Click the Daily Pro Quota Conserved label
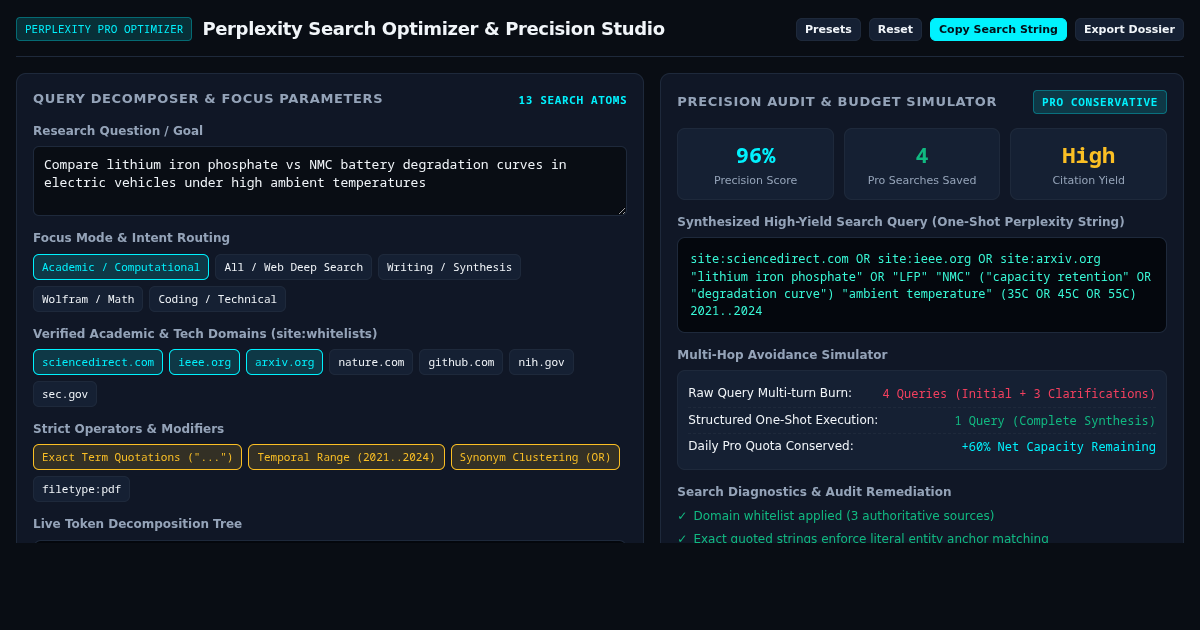The height and width of the screenshot is (630, 1200). (770, 446)
